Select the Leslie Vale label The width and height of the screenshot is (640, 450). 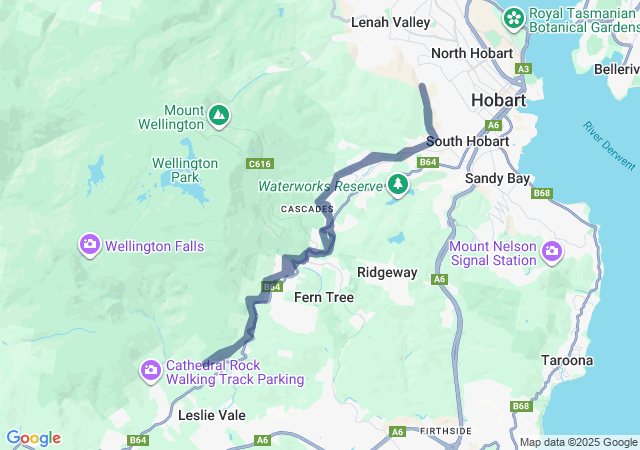click(212, 415)
